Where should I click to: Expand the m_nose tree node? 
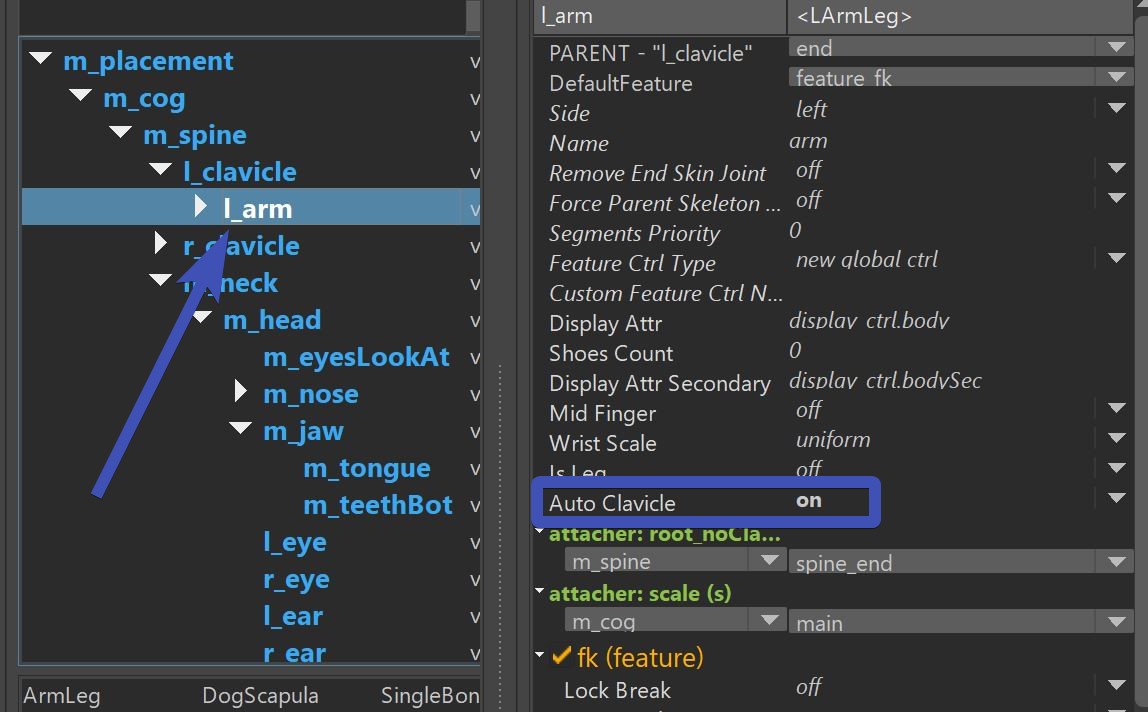pos(240,391)
